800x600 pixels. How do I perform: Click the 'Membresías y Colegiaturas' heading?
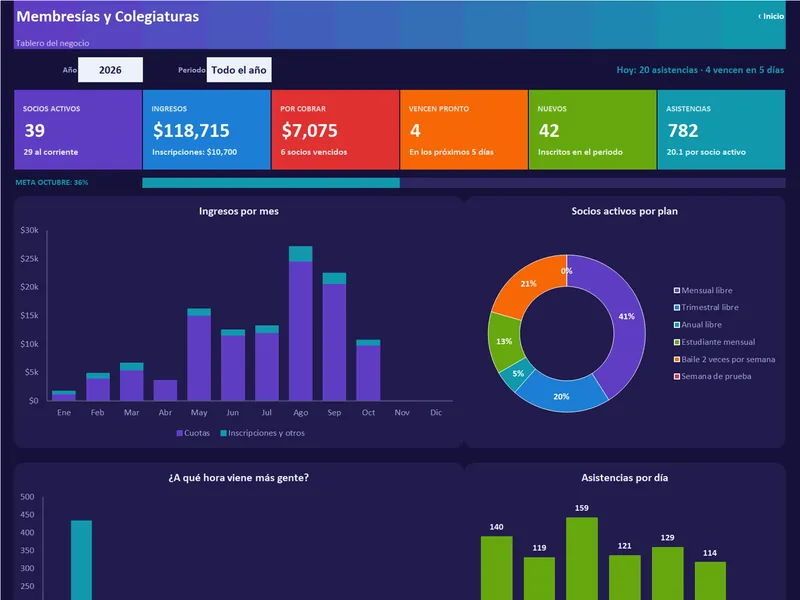pos(108,16)
